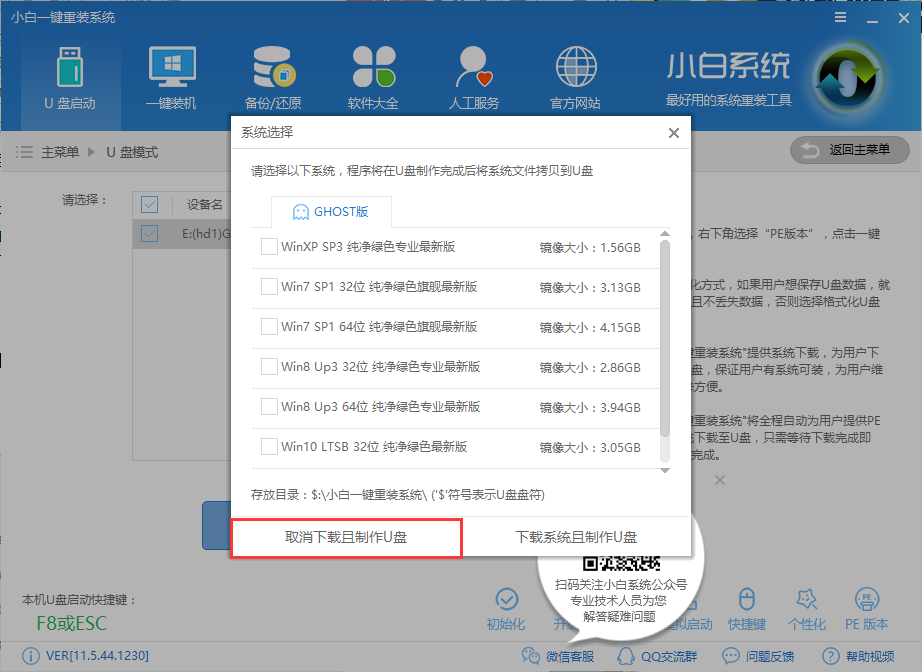Switch to the GHOST版 tab
Viewport: 922px width, 672px height.
[331, 212]
